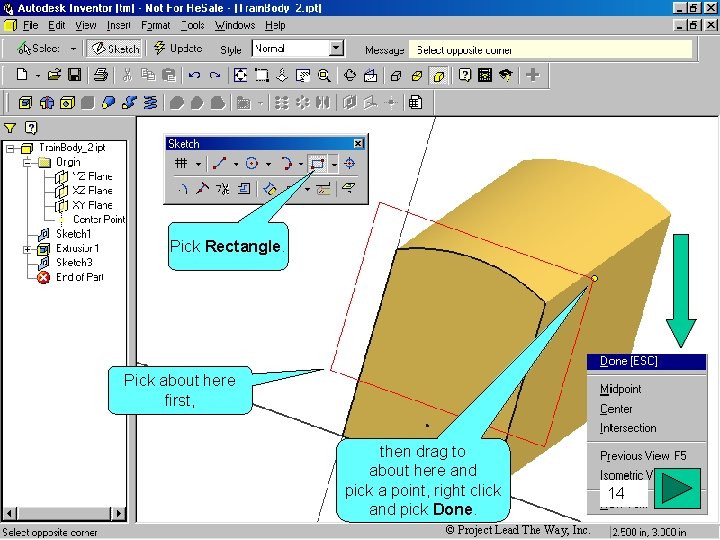Image resolution: width=720 pixels, height=540 pixels.
Task: Click the Extrude feature icon
Action: pos(25,102)
